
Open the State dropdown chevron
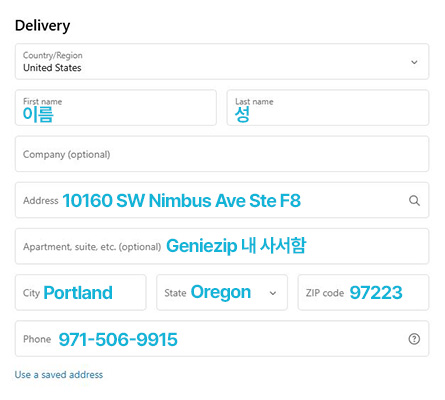(x=273, y=293)
